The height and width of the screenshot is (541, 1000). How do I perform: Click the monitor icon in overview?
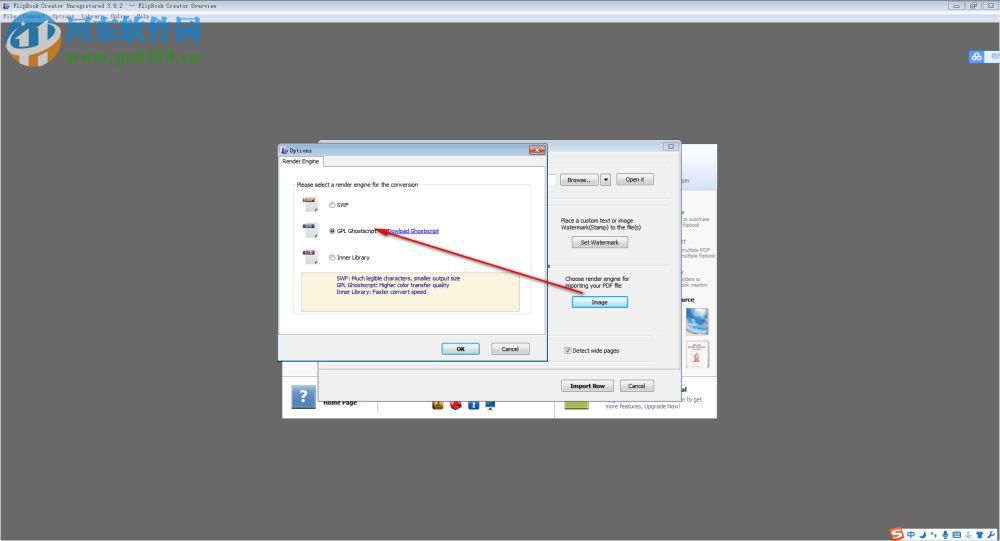pyautogui.click(x=490, y=405)
